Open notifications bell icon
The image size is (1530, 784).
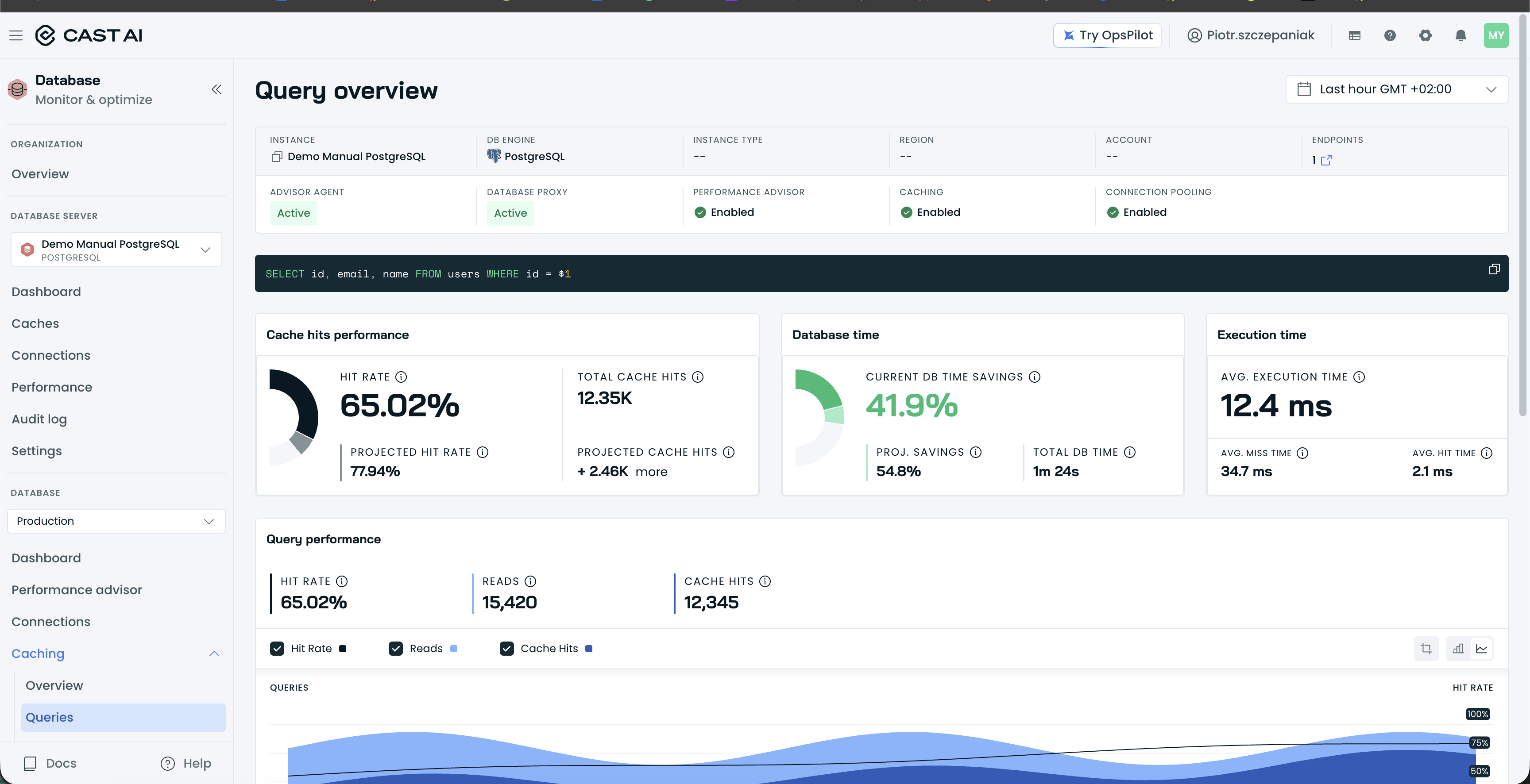coord(1461,35)
